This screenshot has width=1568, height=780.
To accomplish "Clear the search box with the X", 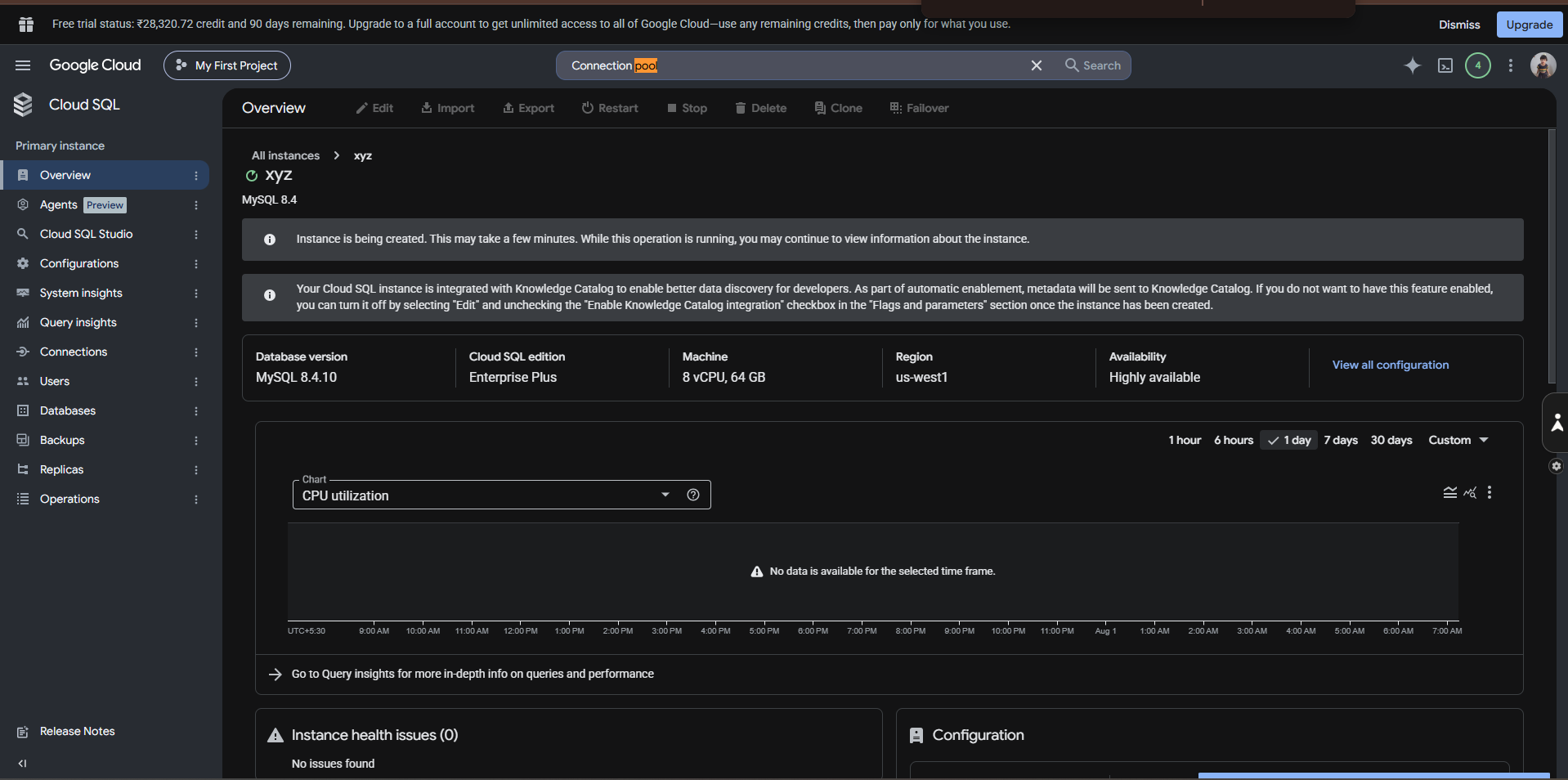I will point(1037,65).
